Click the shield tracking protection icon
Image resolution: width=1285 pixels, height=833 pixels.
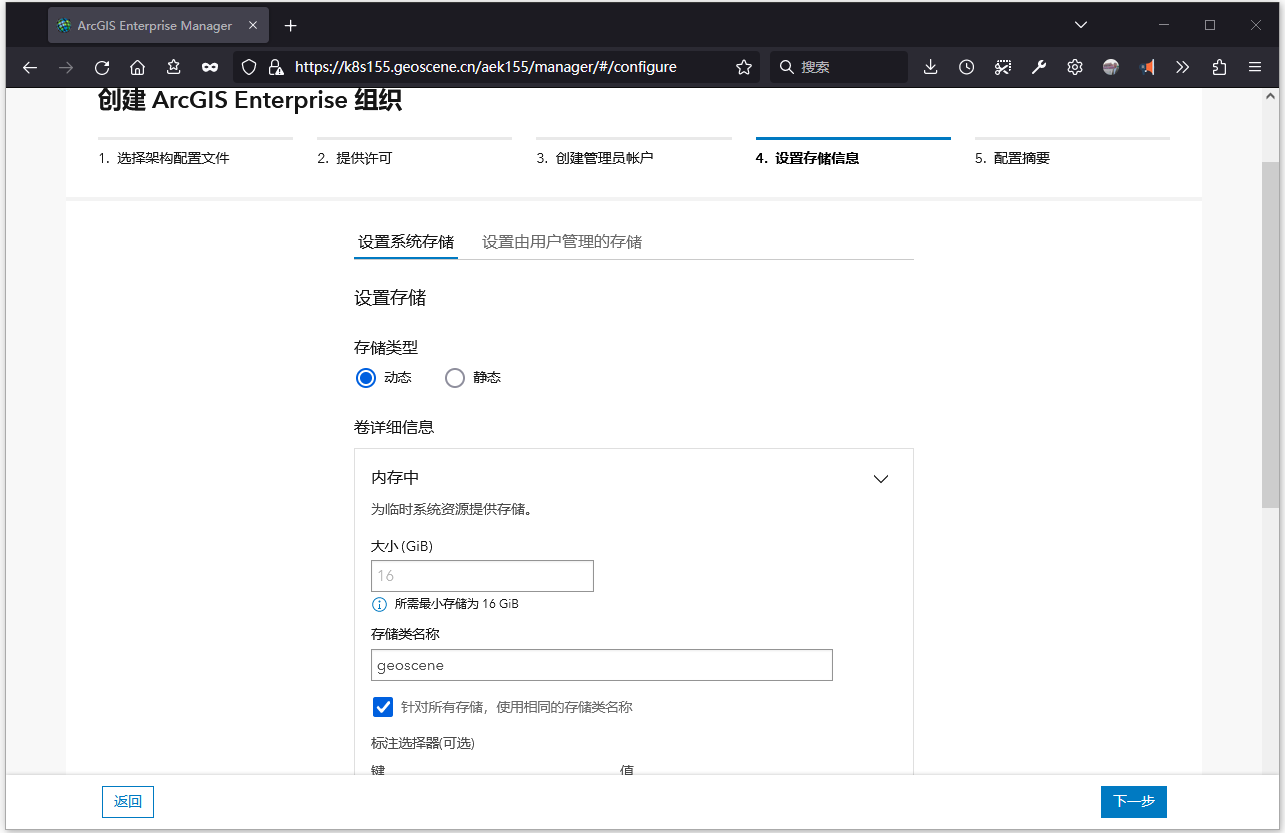pos(250,67)
